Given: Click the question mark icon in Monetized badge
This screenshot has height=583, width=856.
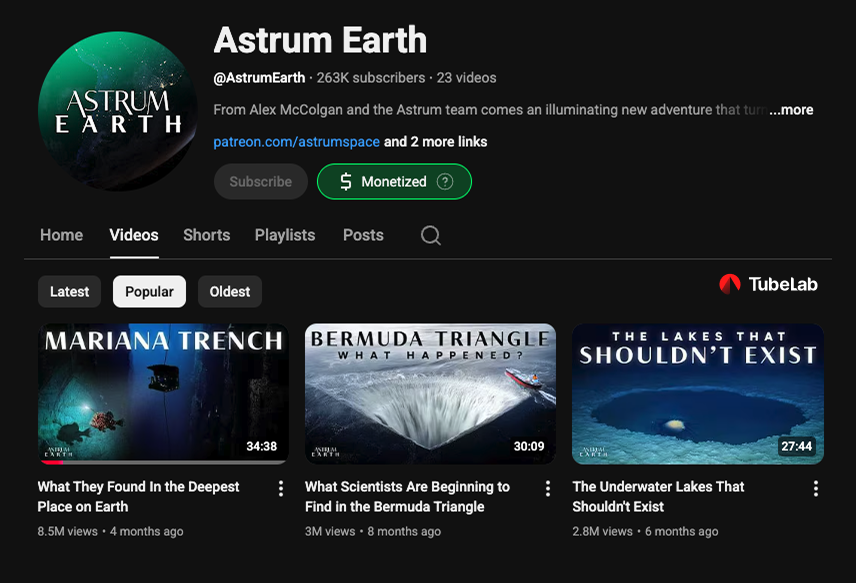Looking at the screenshot, I should 445,182.
